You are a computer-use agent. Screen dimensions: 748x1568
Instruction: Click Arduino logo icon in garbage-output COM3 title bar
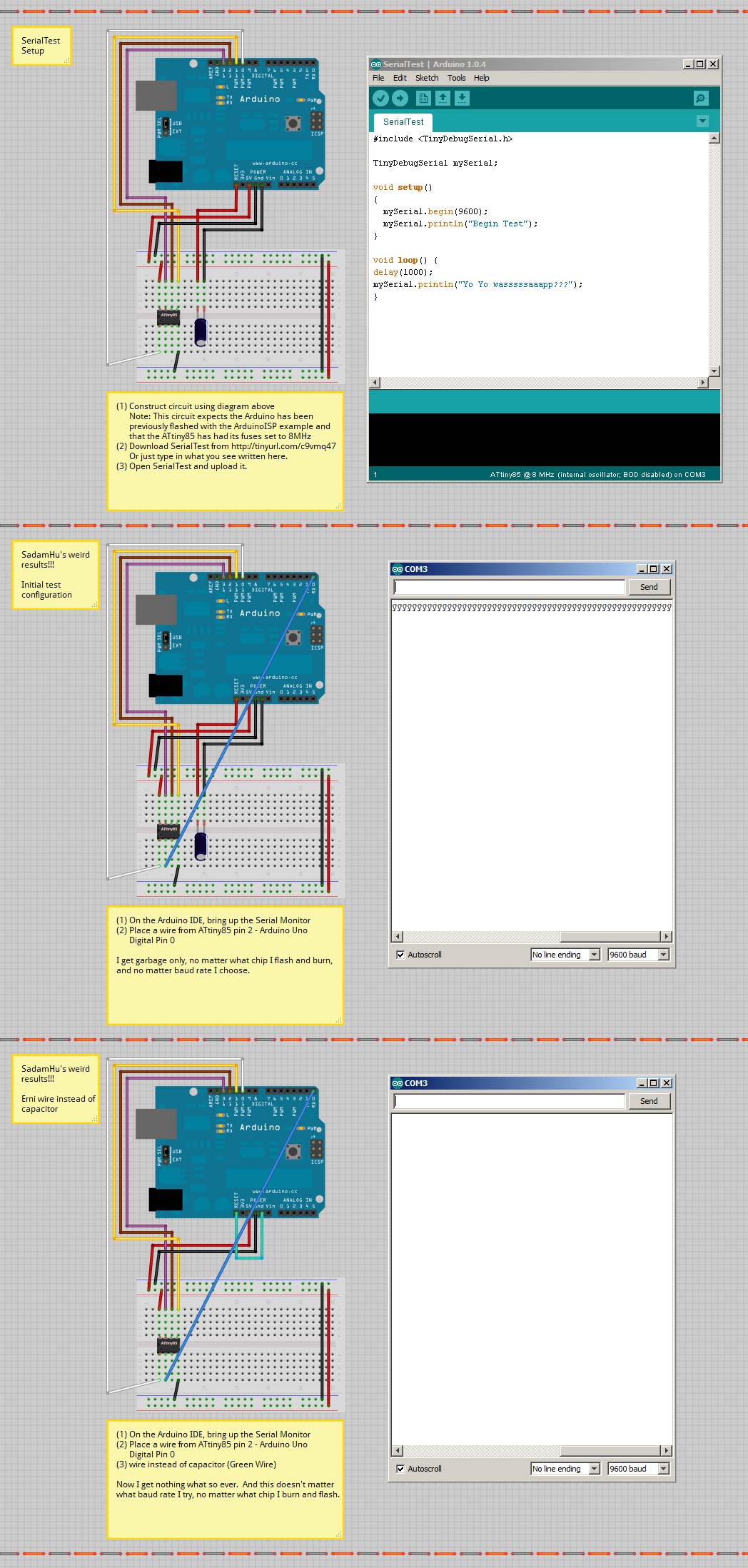(x=398, y=569)
